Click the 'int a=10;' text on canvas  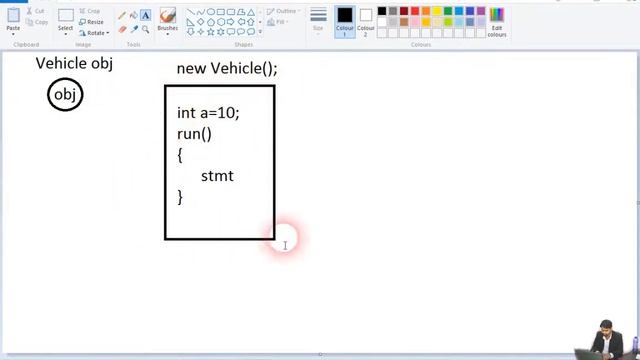click(208, 113)
